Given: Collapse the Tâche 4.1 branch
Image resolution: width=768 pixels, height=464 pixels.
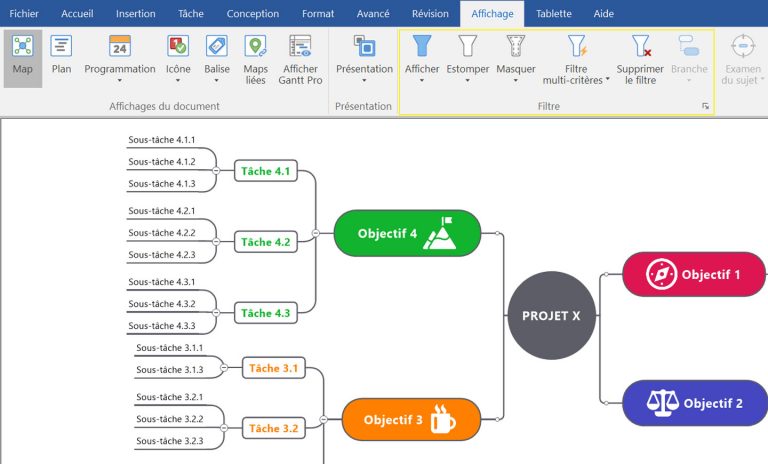Looking at the screenshot, I should (216, 172).
